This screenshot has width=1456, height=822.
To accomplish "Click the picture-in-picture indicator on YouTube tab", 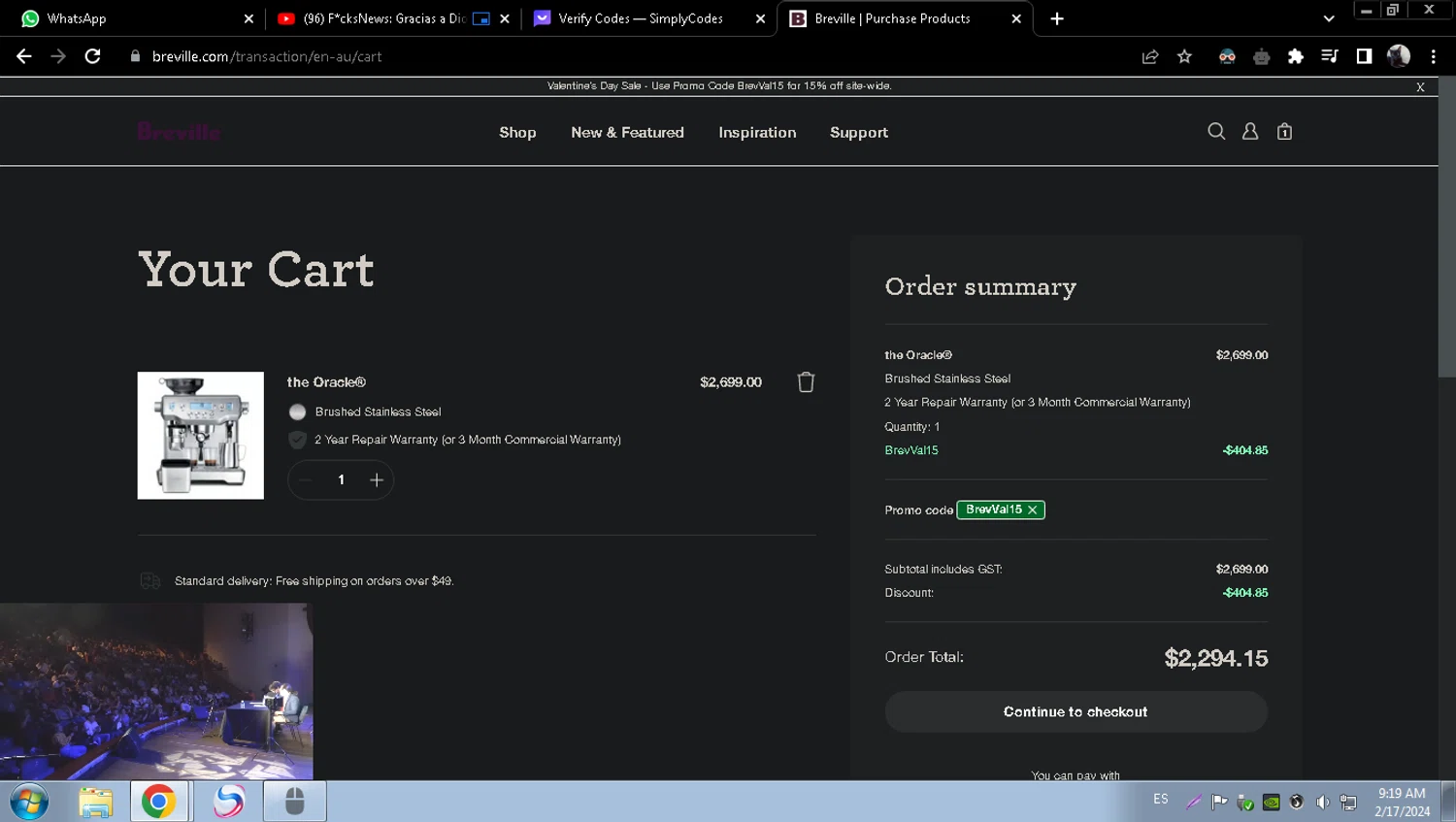I will (481, 18).
